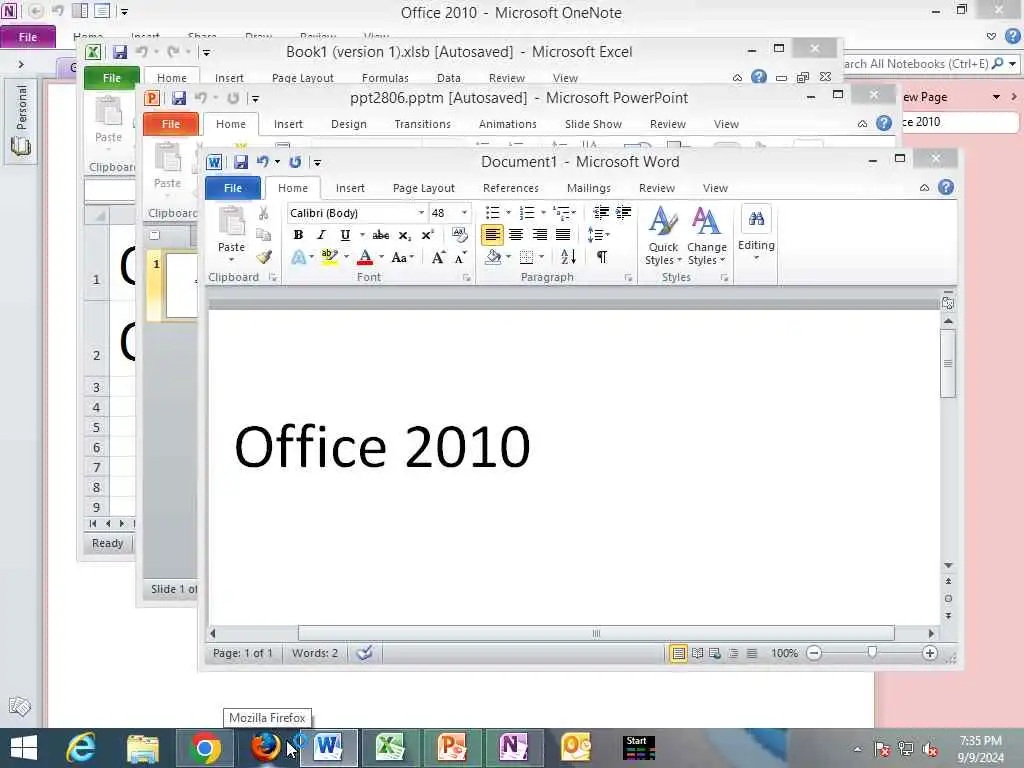
Task: Click Grow Font icon in Word
Action: tap(438, 257)
